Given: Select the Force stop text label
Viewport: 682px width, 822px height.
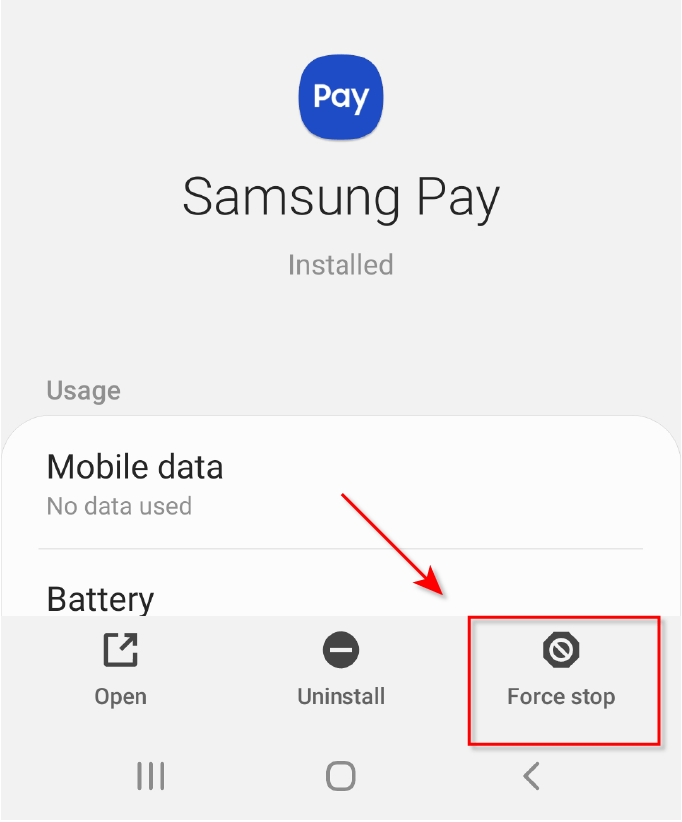Looking at the screenshot, I should pos(561,697).
